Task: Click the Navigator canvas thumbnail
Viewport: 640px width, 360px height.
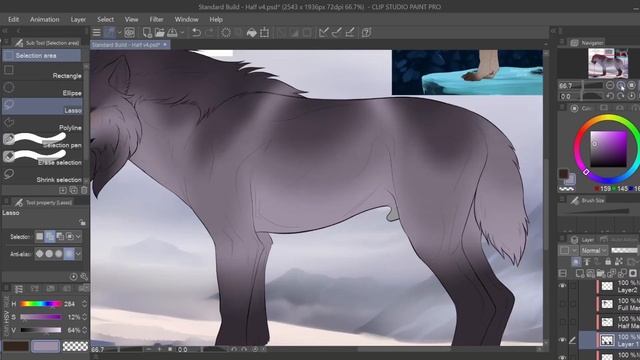Action: [608, 63]
